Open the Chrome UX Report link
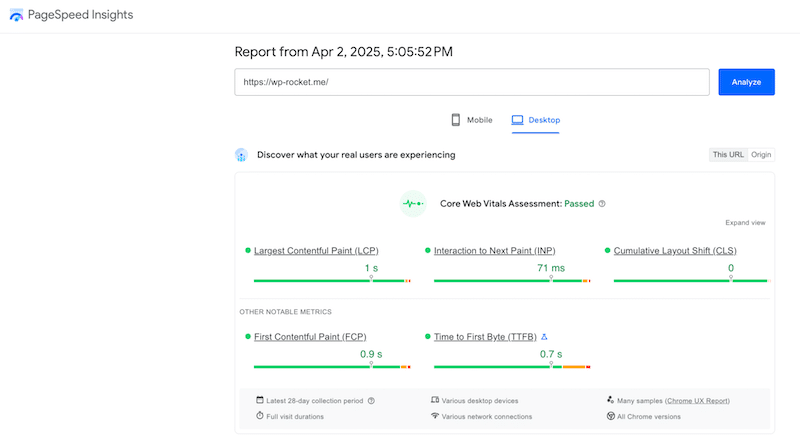Viewport: 800px width, 443px height. point(697,401)
